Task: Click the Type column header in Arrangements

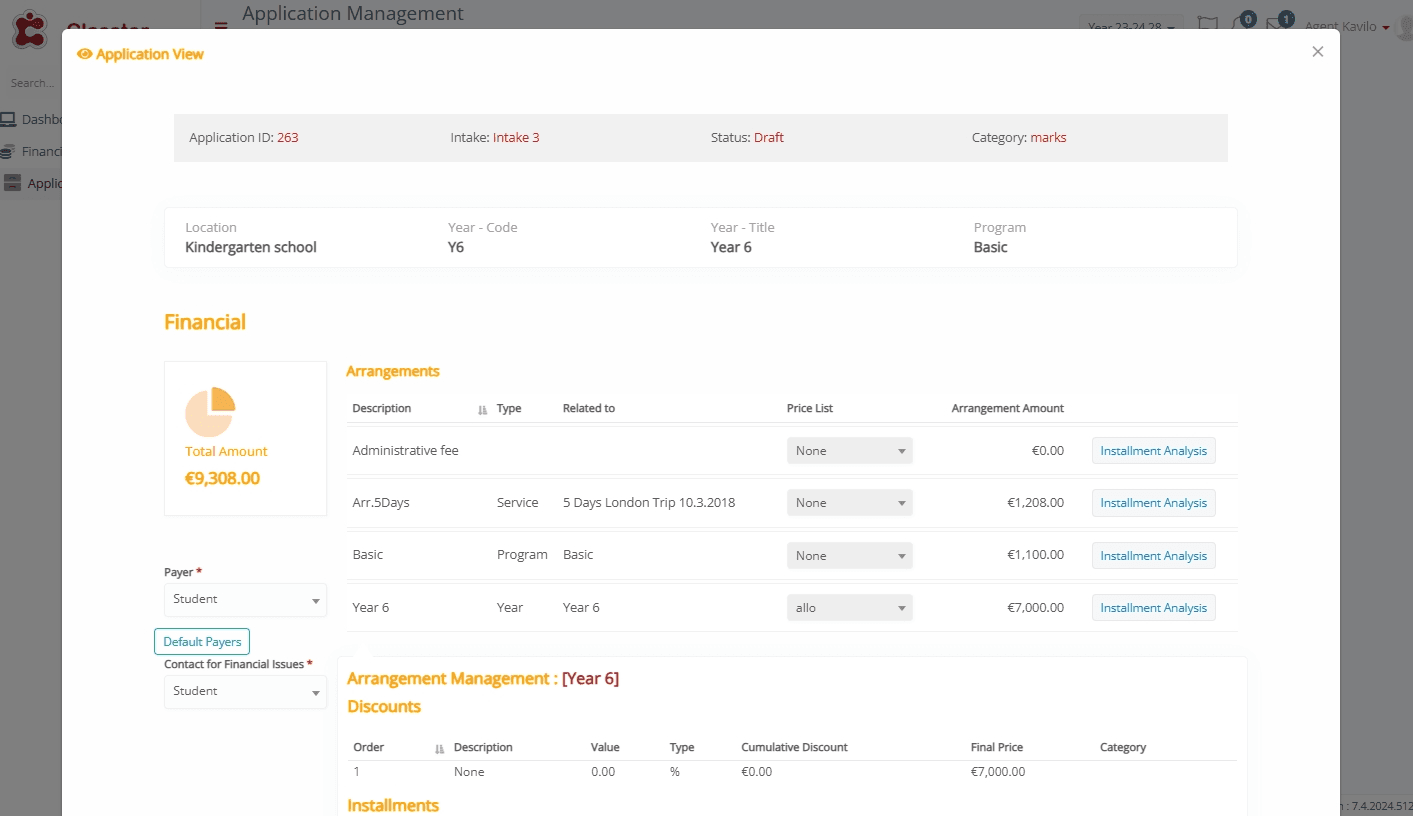Action: click(509, 409)
